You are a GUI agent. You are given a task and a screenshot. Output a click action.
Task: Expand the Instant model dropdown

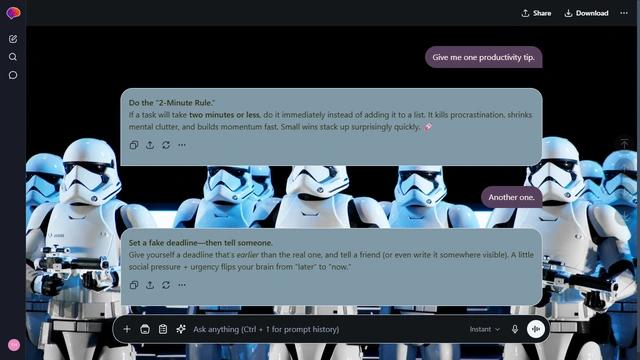[484, 329]
